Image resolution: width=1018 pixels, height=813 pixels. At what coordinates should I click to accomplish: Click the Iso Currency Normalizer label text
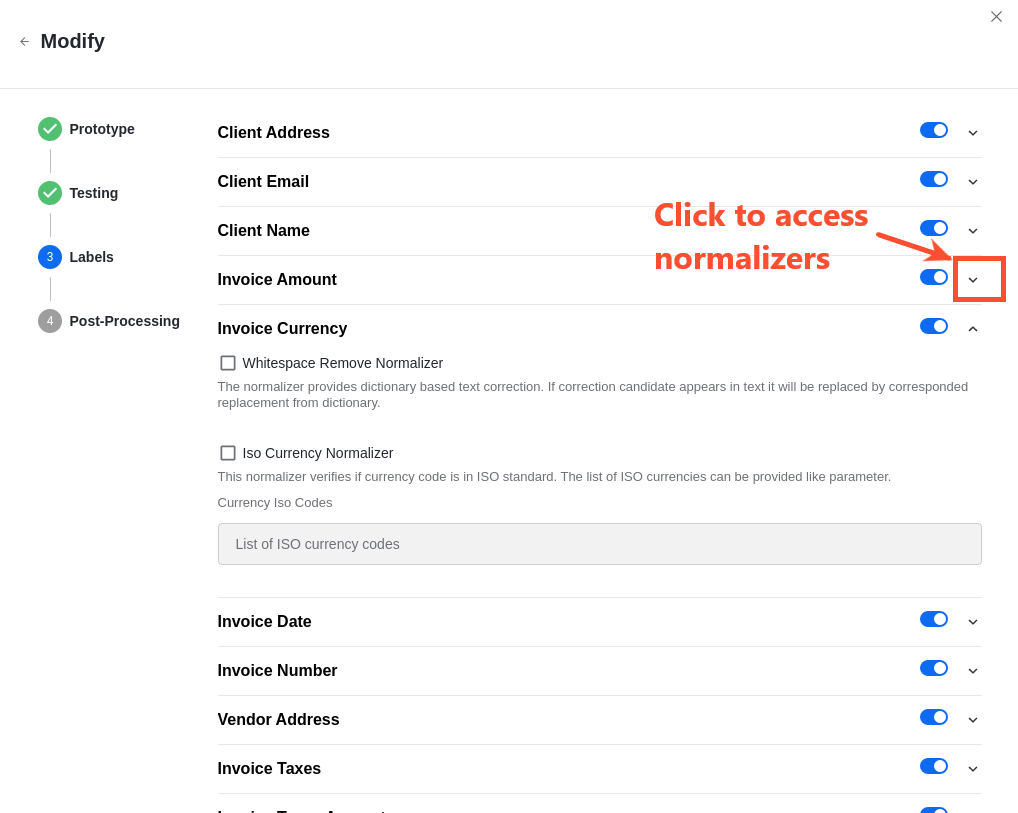[x=318, y=453]
